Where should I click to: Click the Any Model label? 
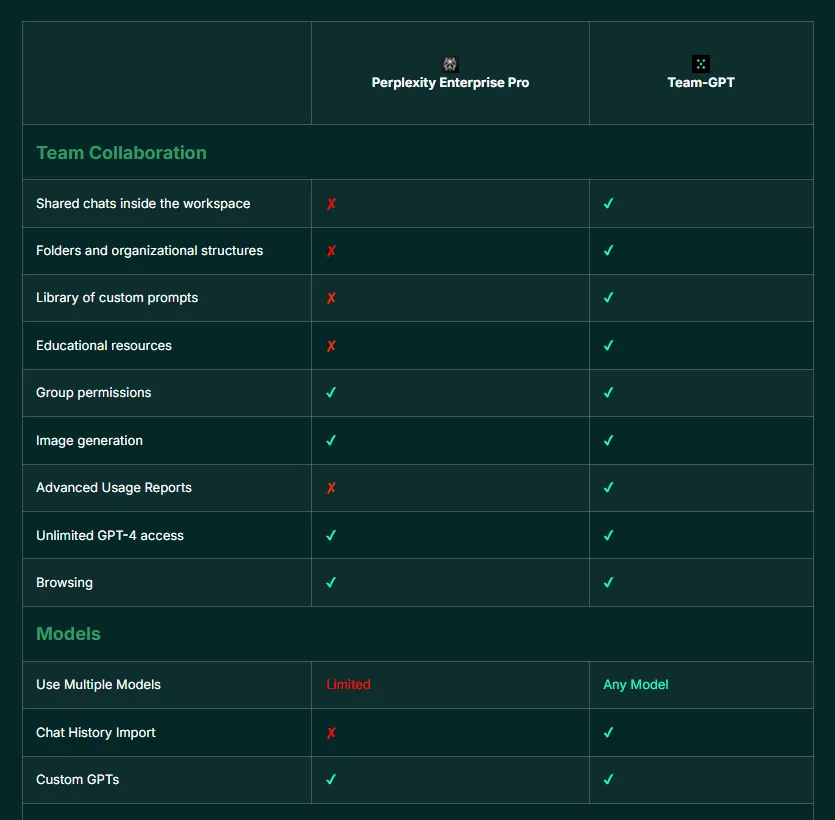click(x=636, y=684)
